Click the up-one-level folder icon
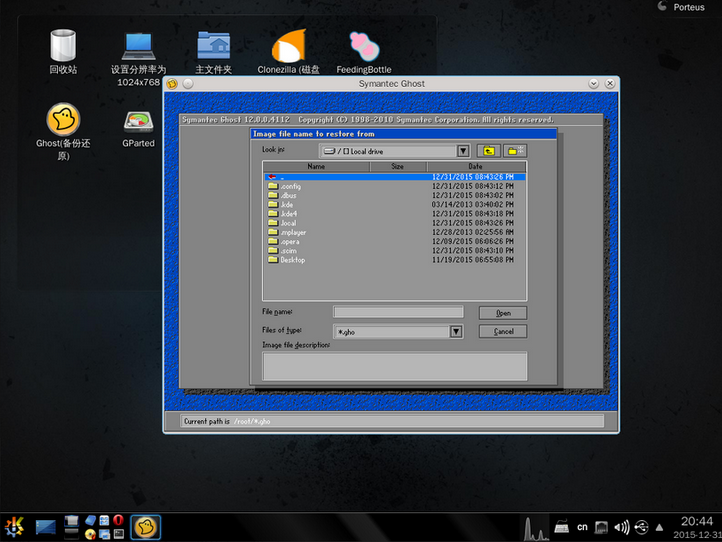 tap(489, 151)
